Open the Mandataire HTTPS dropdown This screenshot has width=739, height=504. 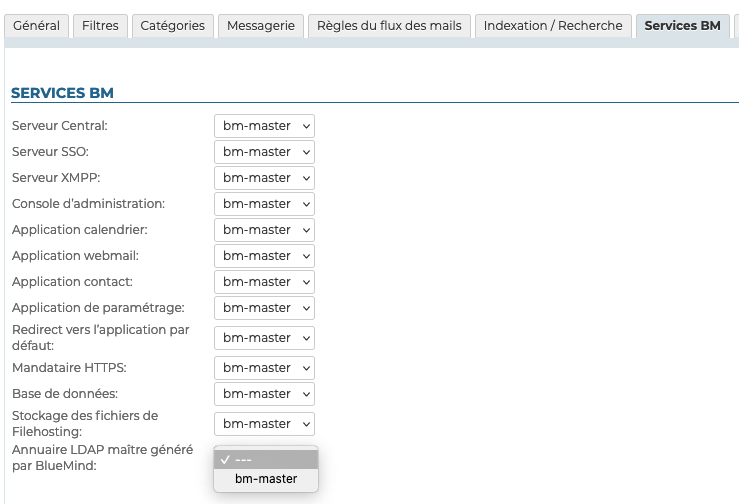coord(264,368)
